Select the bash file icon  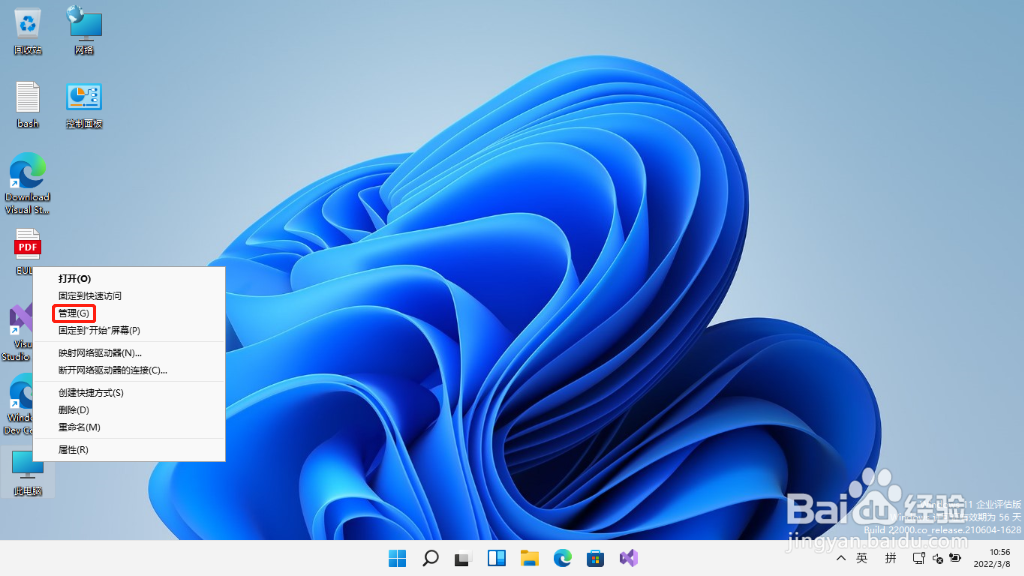tap(27, 104)
